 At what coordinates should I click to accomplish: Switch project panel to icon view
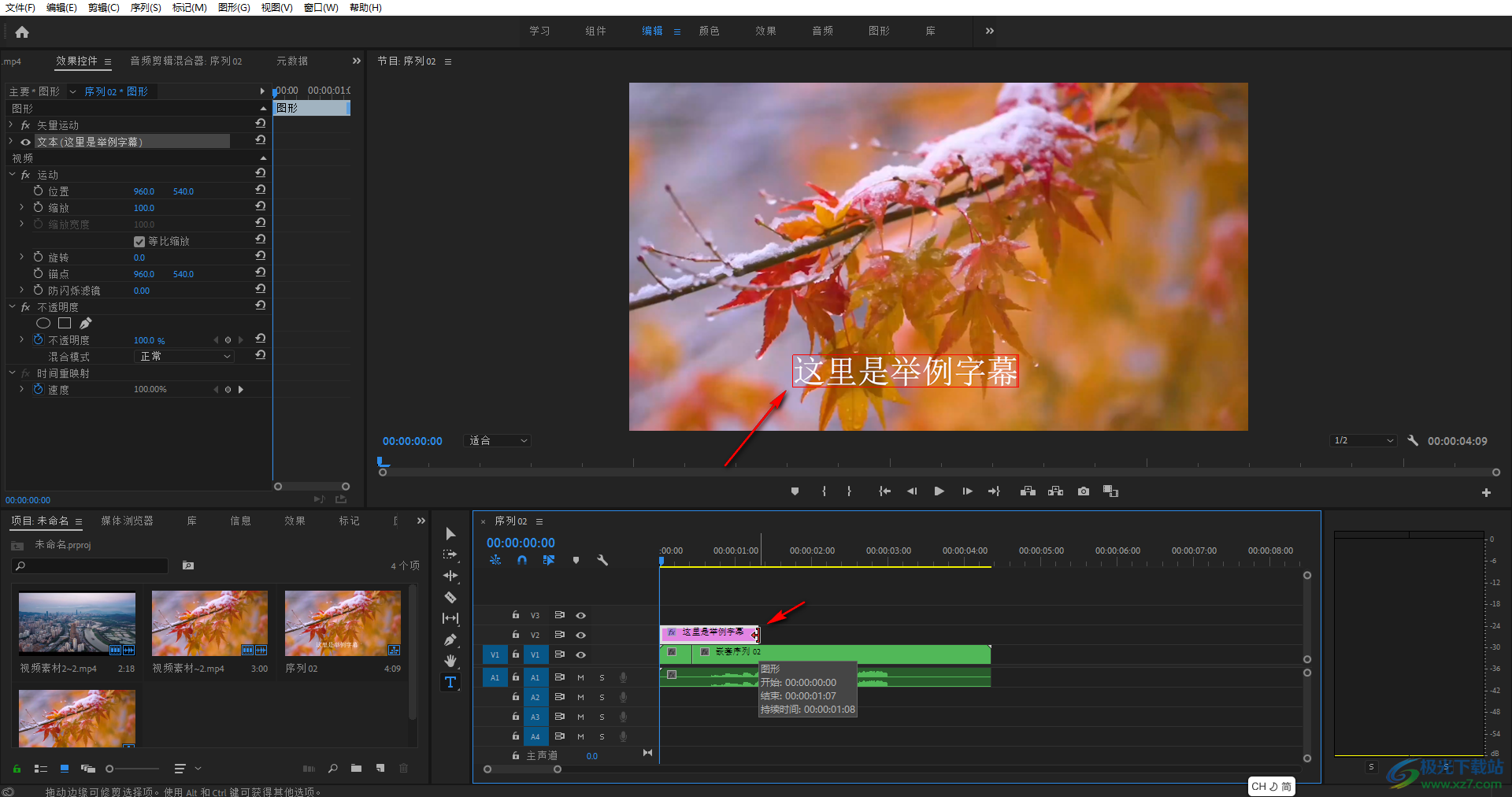(65, 769)
